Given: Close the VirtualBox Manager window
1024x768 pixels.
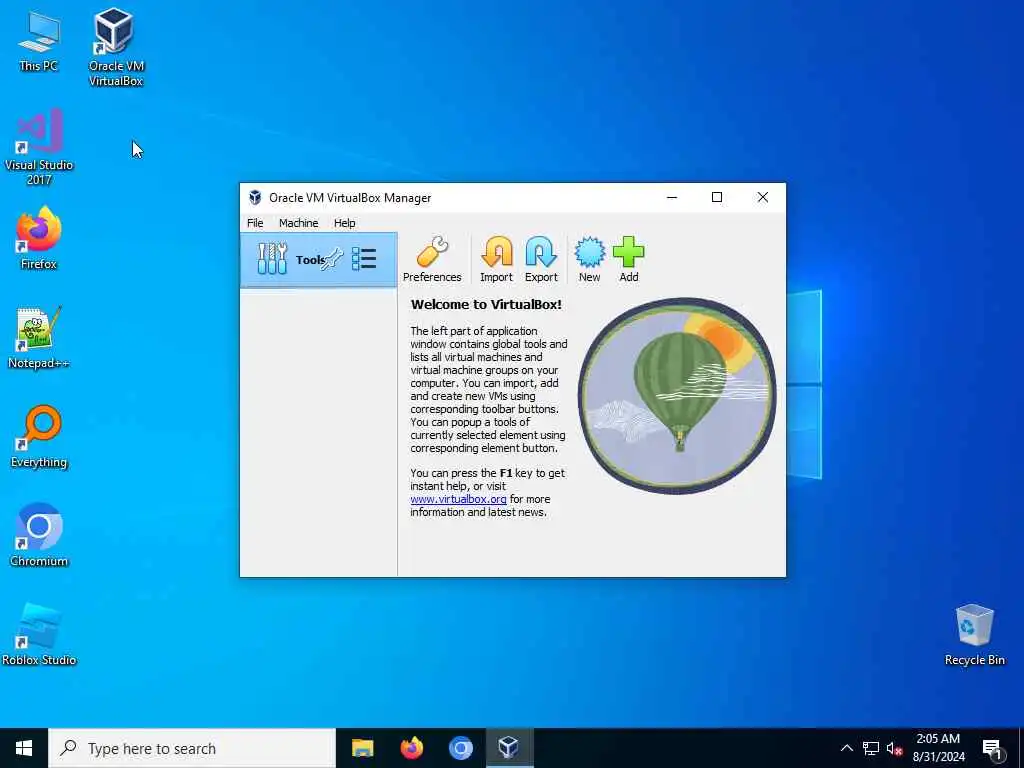Looking at the screenshot, I should coord(762,197).
